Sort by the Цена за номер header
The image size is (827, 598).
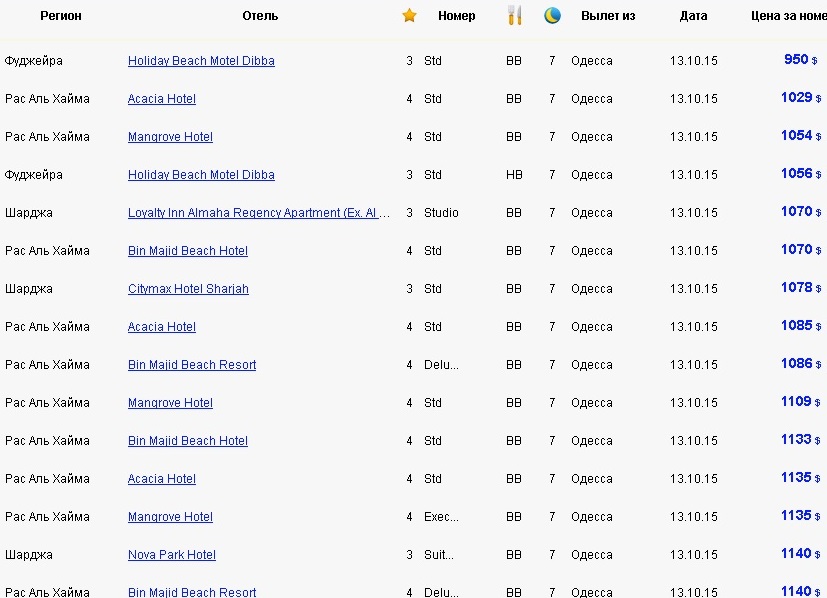[788, 16]
